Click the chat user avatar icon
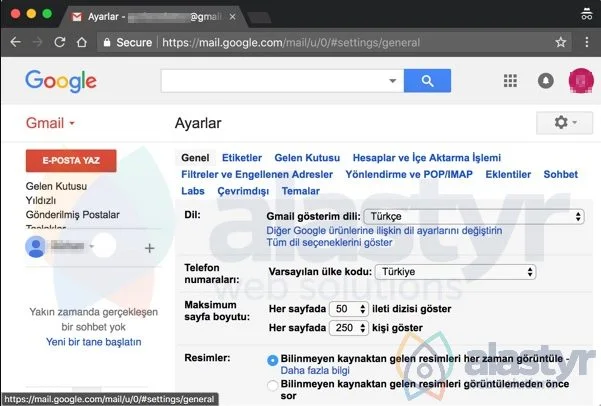The width and height of the screenshot is (601, 406). pyautogui.click(x=36, y=247)
